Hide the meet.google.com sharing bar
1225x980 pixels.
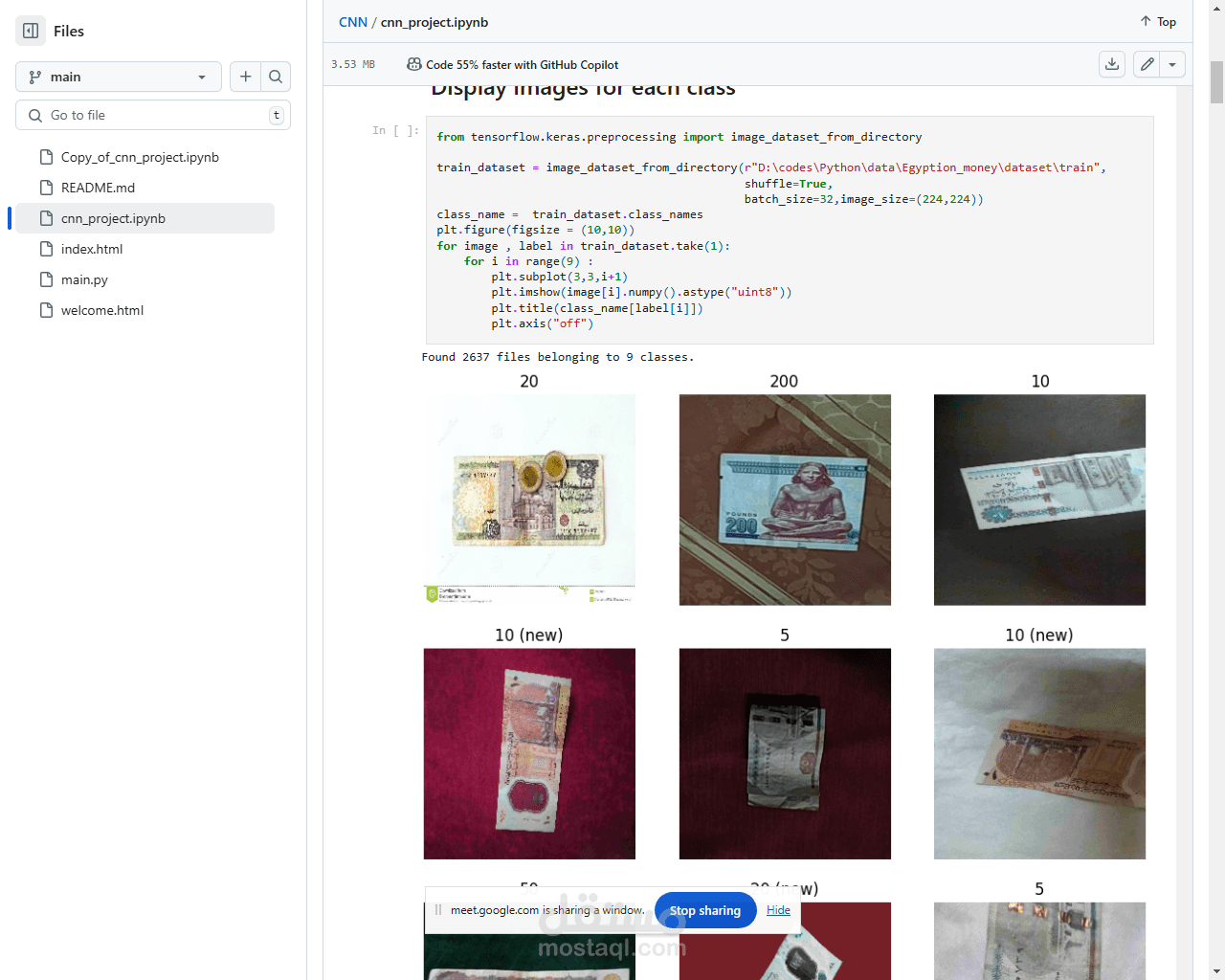(x=778, y=910)
